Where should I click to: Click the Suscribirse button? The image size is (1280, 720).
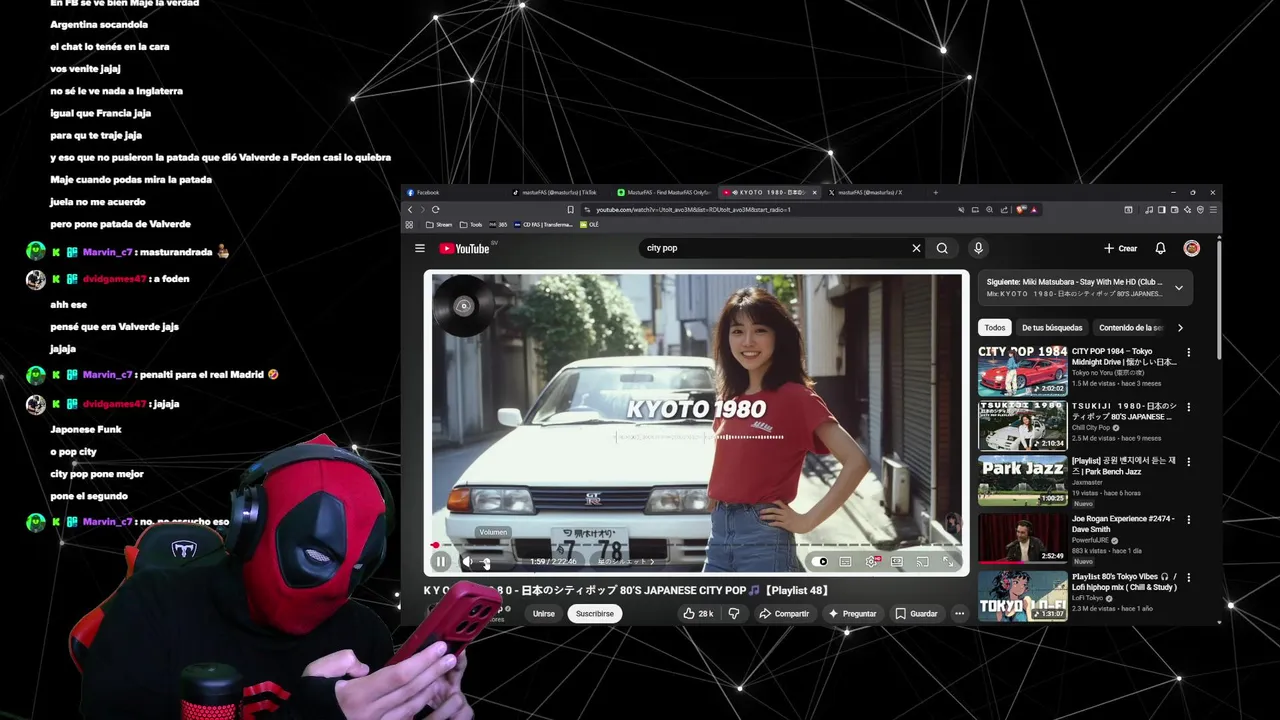pyautogui.click(x=595, y=613)
